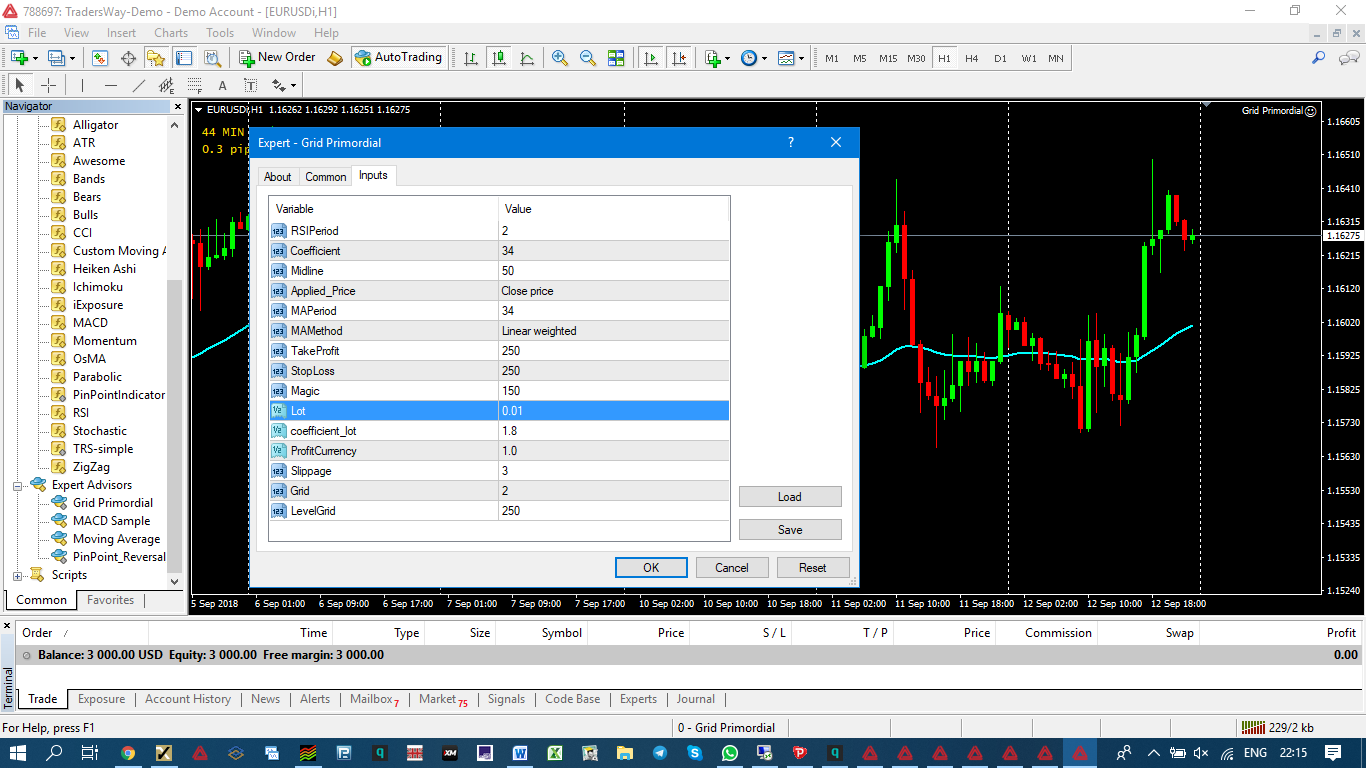Collapse the Expert Advisors tree node

17,485
